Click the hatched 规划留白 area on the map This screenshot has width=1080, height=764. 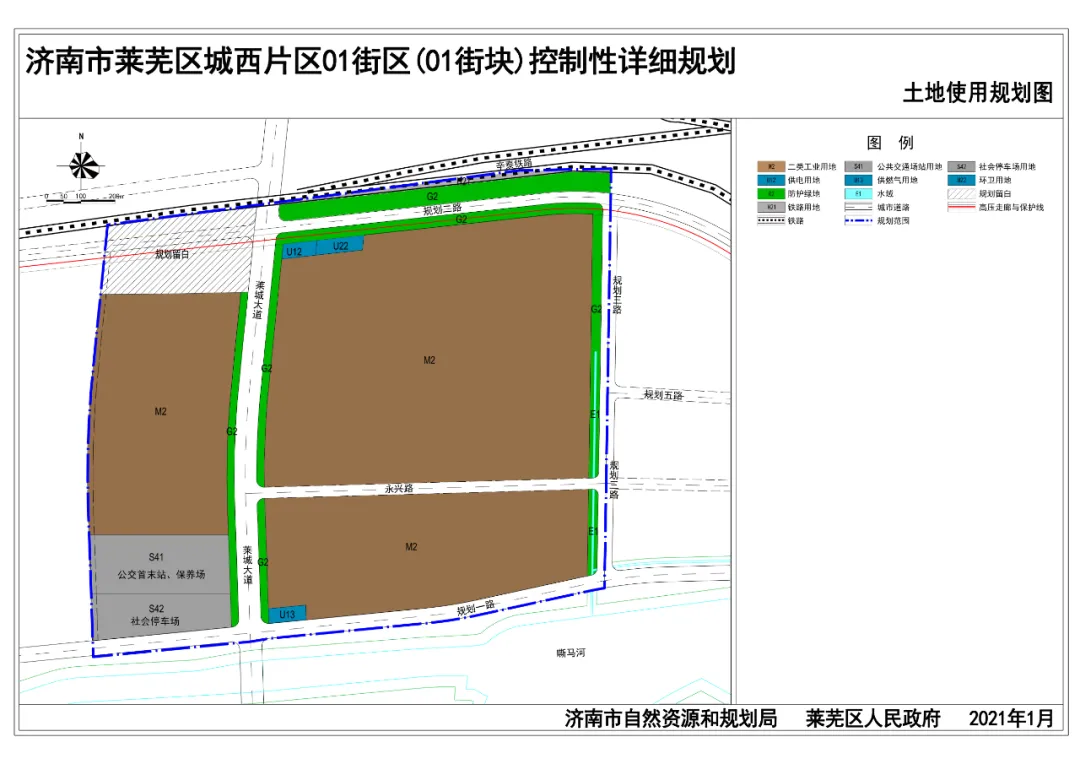point(178,254)
